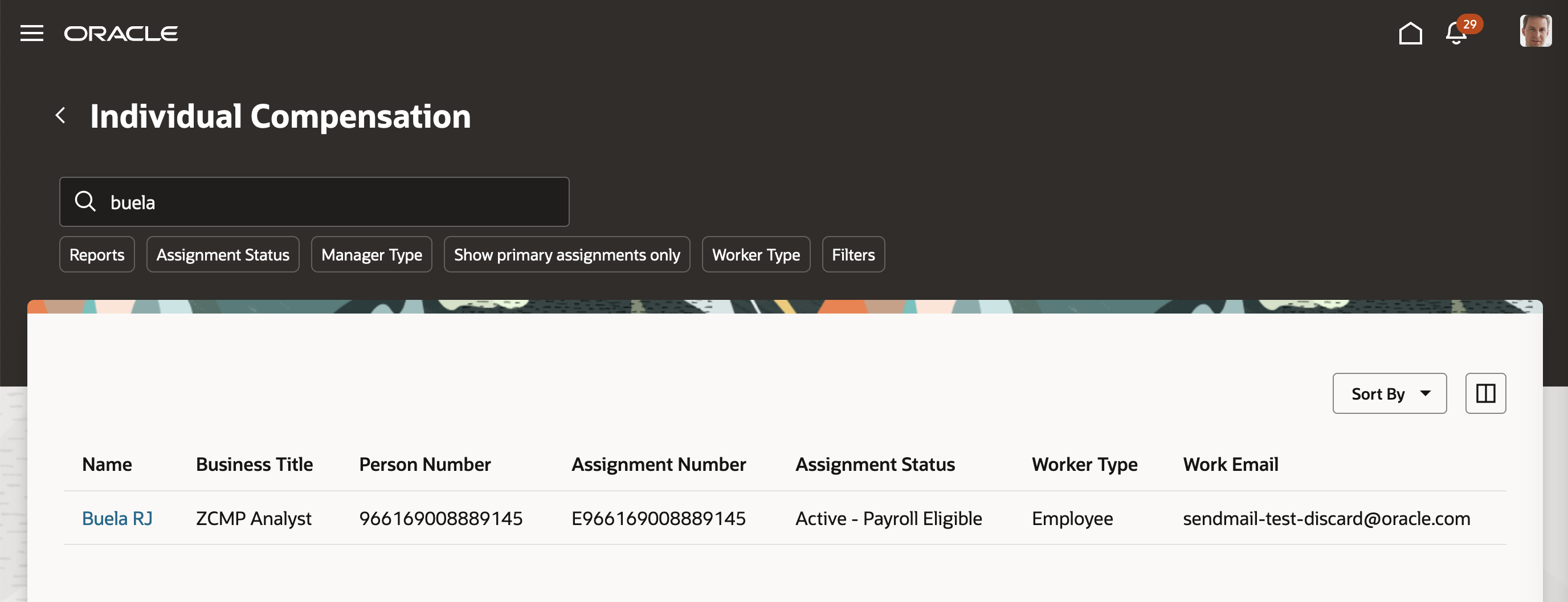This screenshot has width=1568, height=602.
Task: Open the Assignment Status filter chip
Action: pos(223,254)
